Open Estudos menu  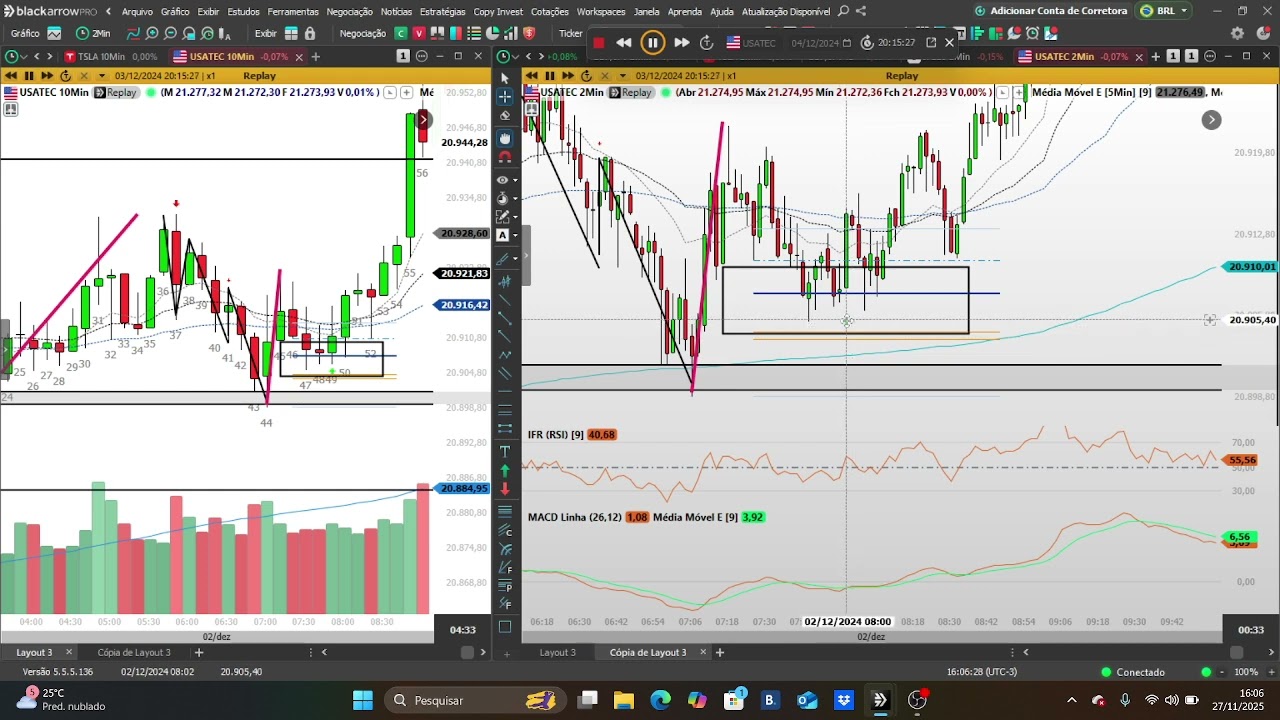coord(243,11)
